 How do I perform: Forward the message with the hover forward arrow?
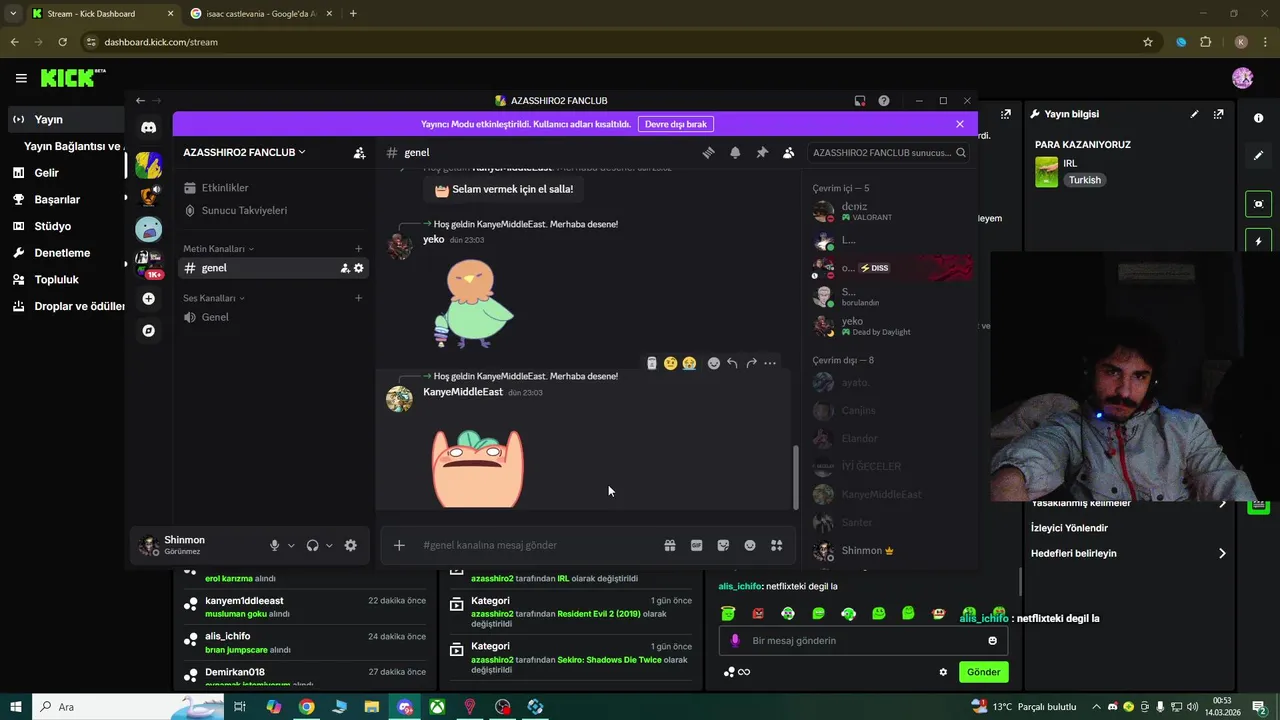tap(751, 363)
